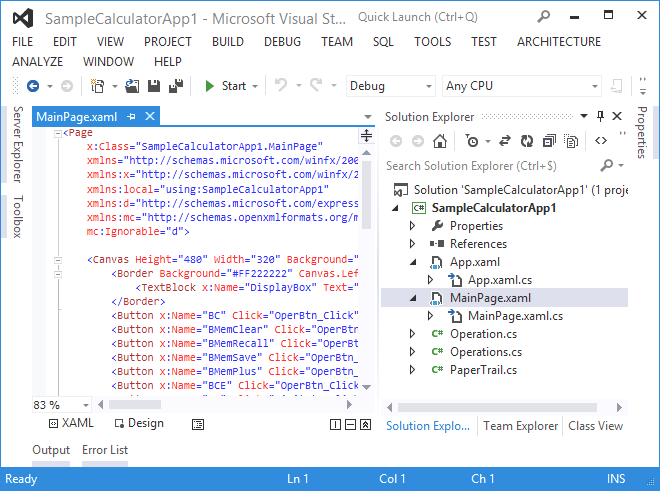Screen dimensions: 660x491
Task: Open the open-documents list dropdown arrow
Action: (368, 117)
